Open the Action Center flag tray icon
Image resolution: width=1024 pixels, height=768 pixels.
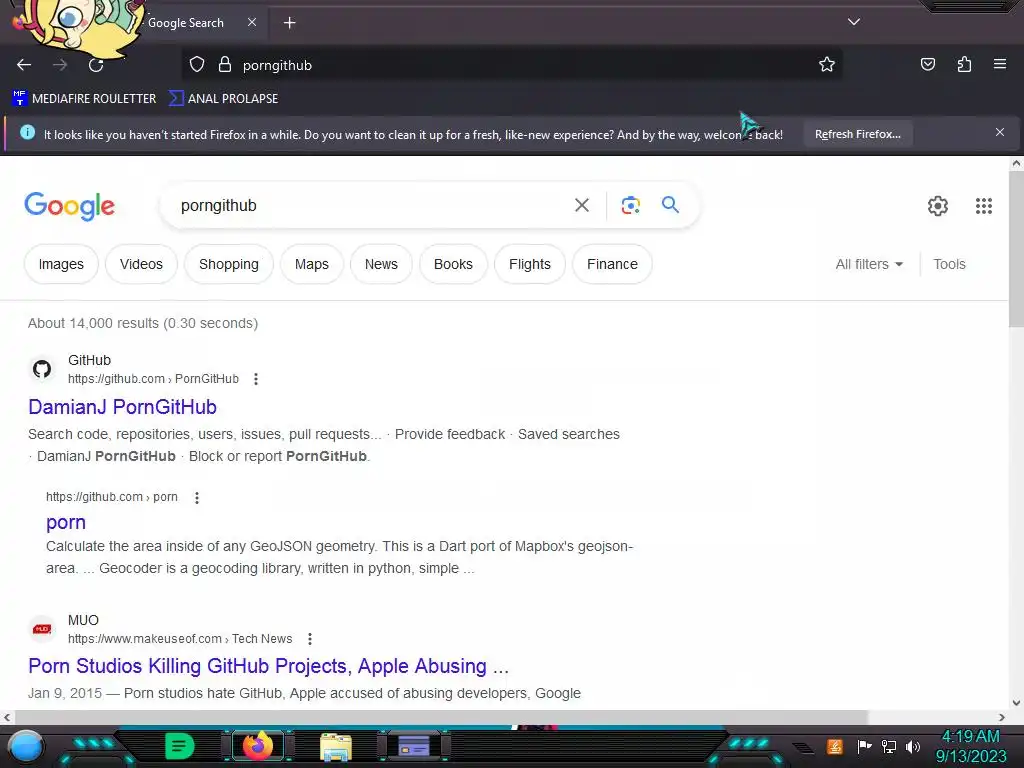coord(864,746)
